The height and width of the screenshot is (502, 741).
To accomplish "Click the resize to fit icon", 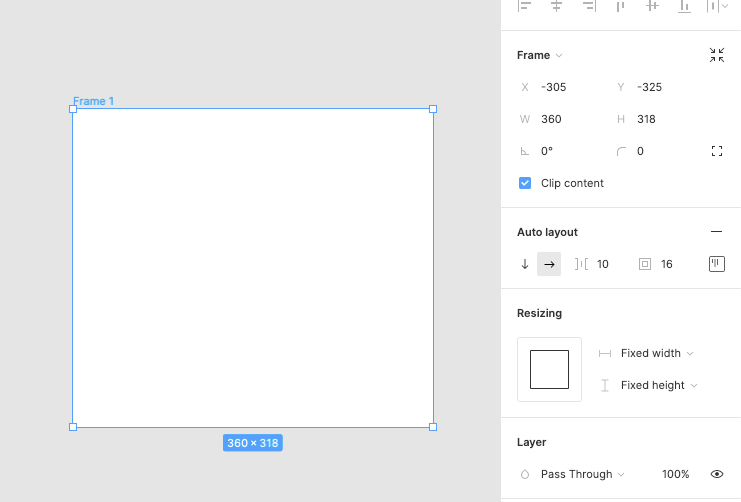I will pos(717,55).
